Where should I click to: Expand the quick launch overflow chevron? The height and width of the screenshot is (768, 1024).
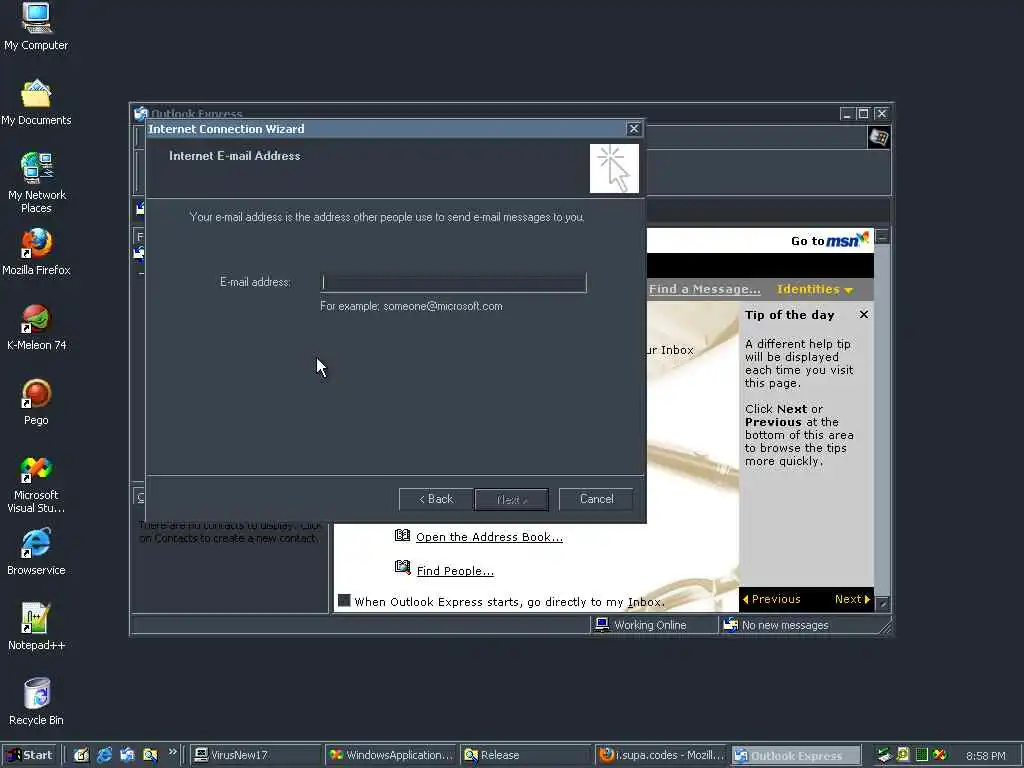click(173, 752)
